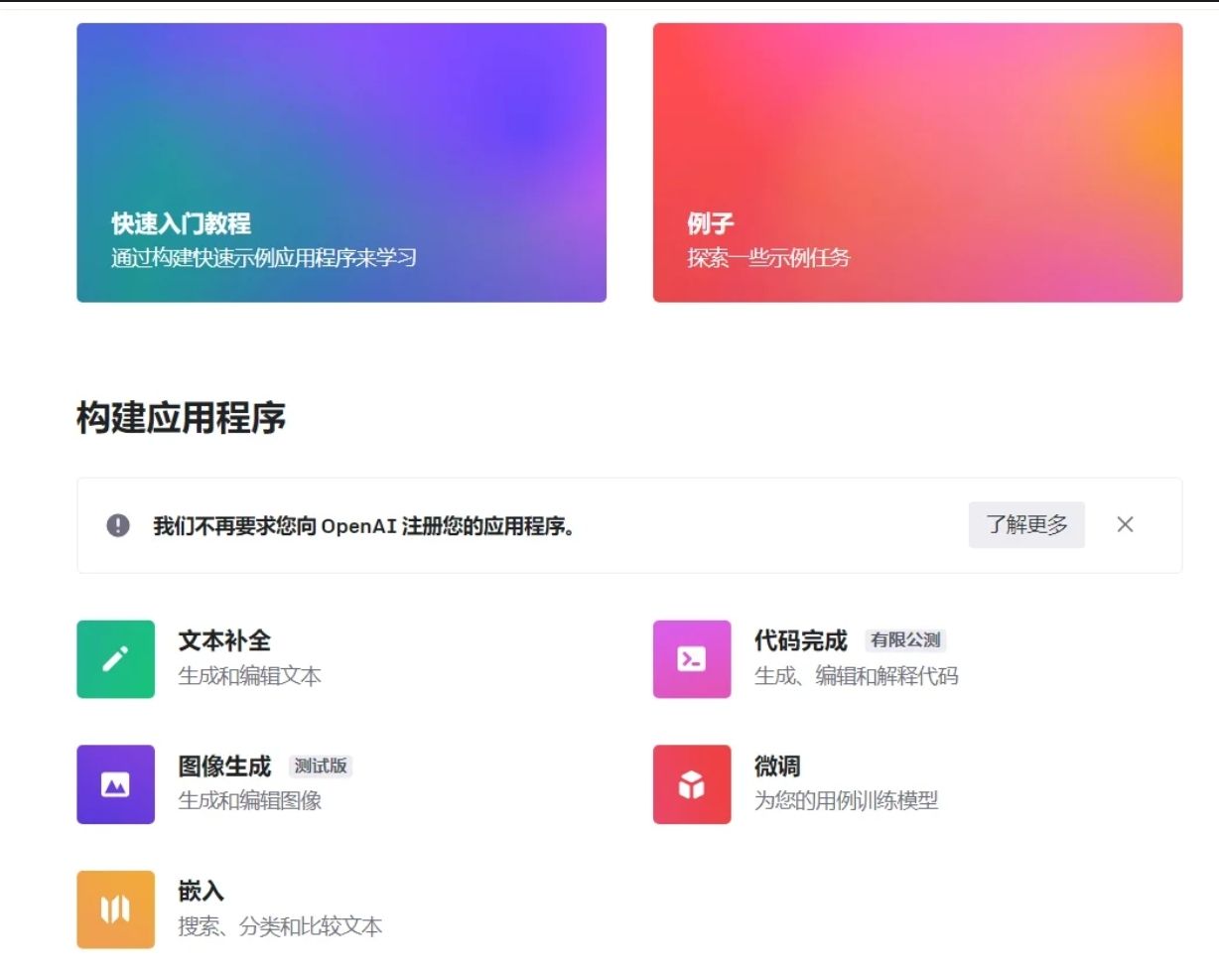The width and height of the screenshot is (1219, 980).
Task: Open the 微调 title link
Action: pyautogui.click(x=777, y=767)
